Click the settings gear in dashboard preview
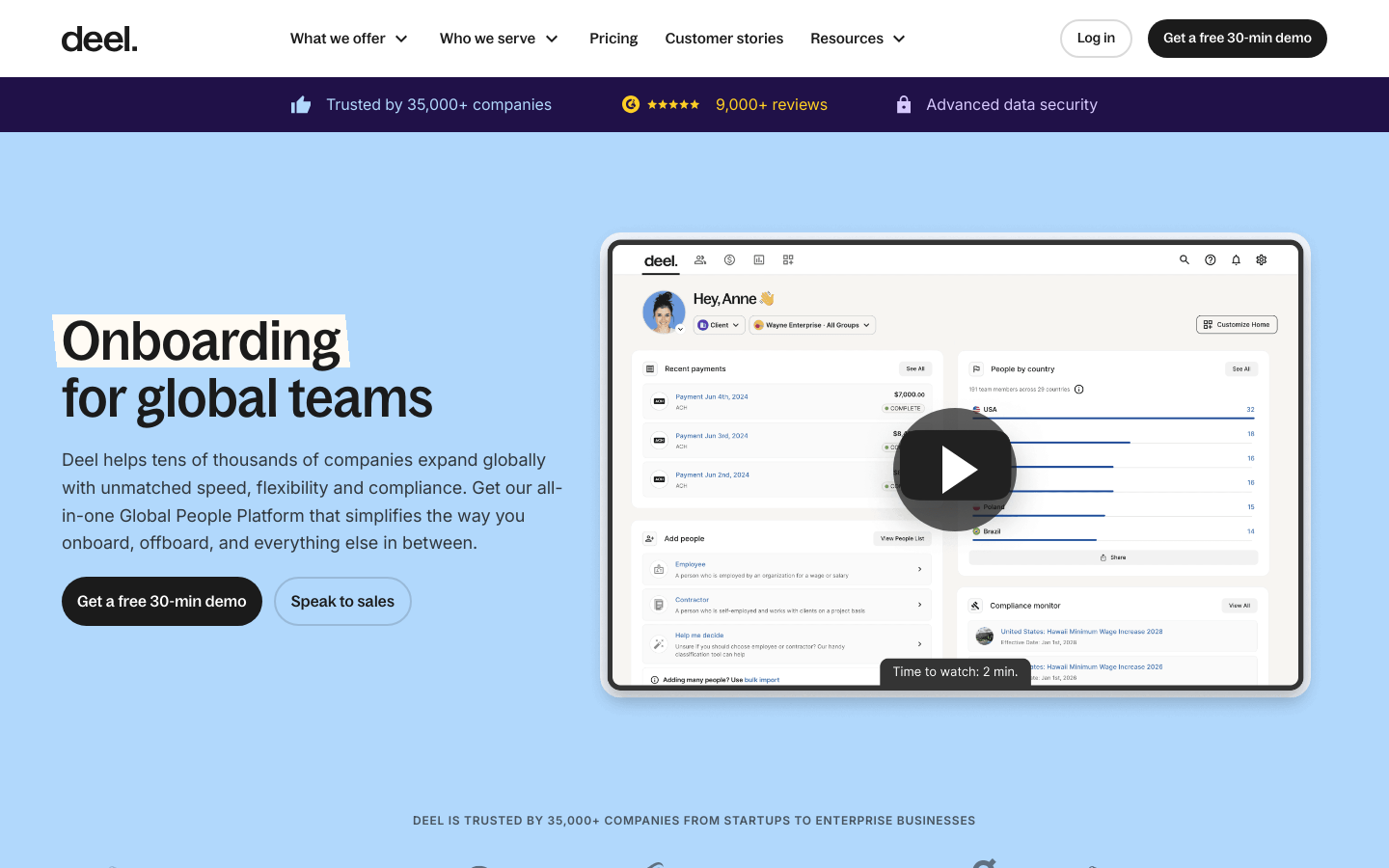 [1262, 260]
